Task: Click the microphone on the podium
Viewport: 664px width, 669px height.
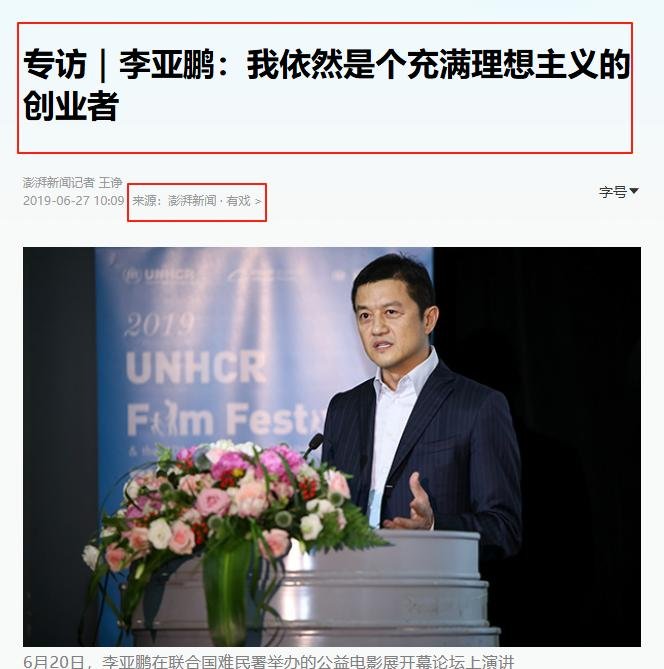Action: tap(315, 445)
